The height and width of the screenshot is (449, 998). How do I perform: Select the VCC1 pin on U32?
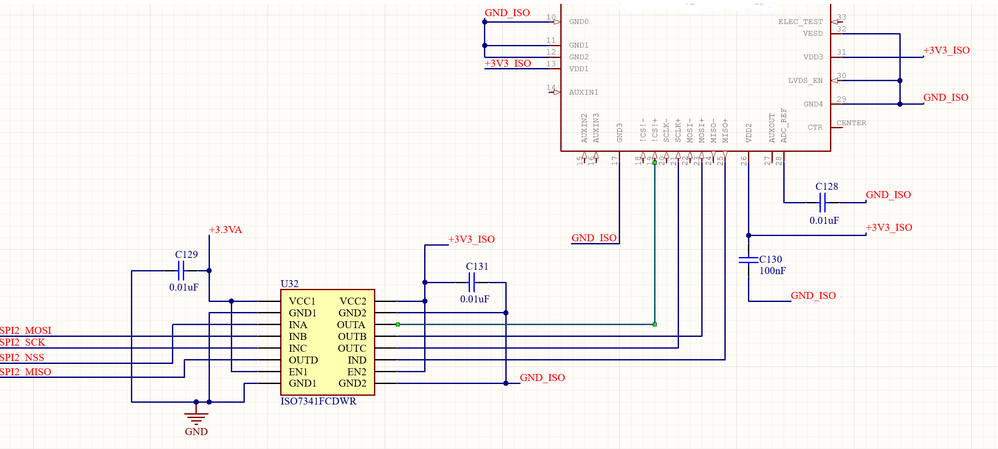[303, 301]
